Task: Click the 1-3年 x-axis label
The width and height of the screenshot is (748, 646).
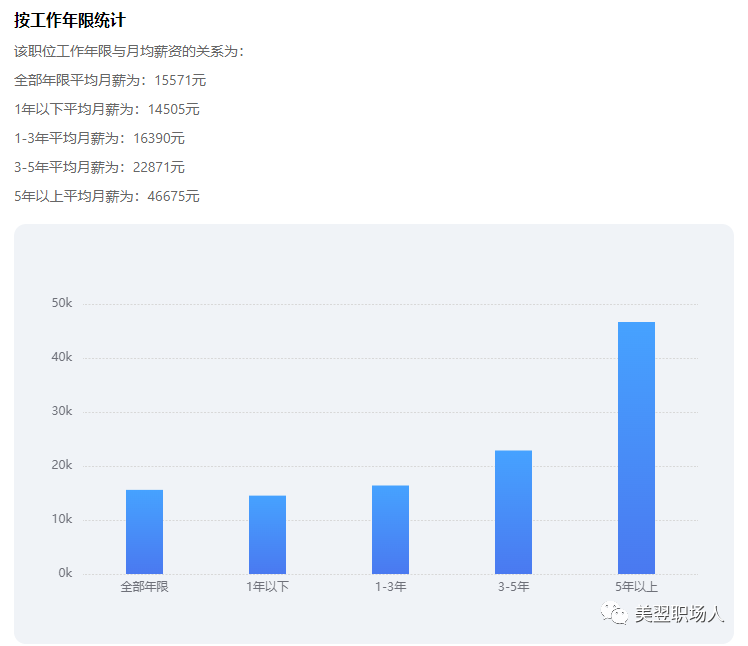Action: click(391, 586)
